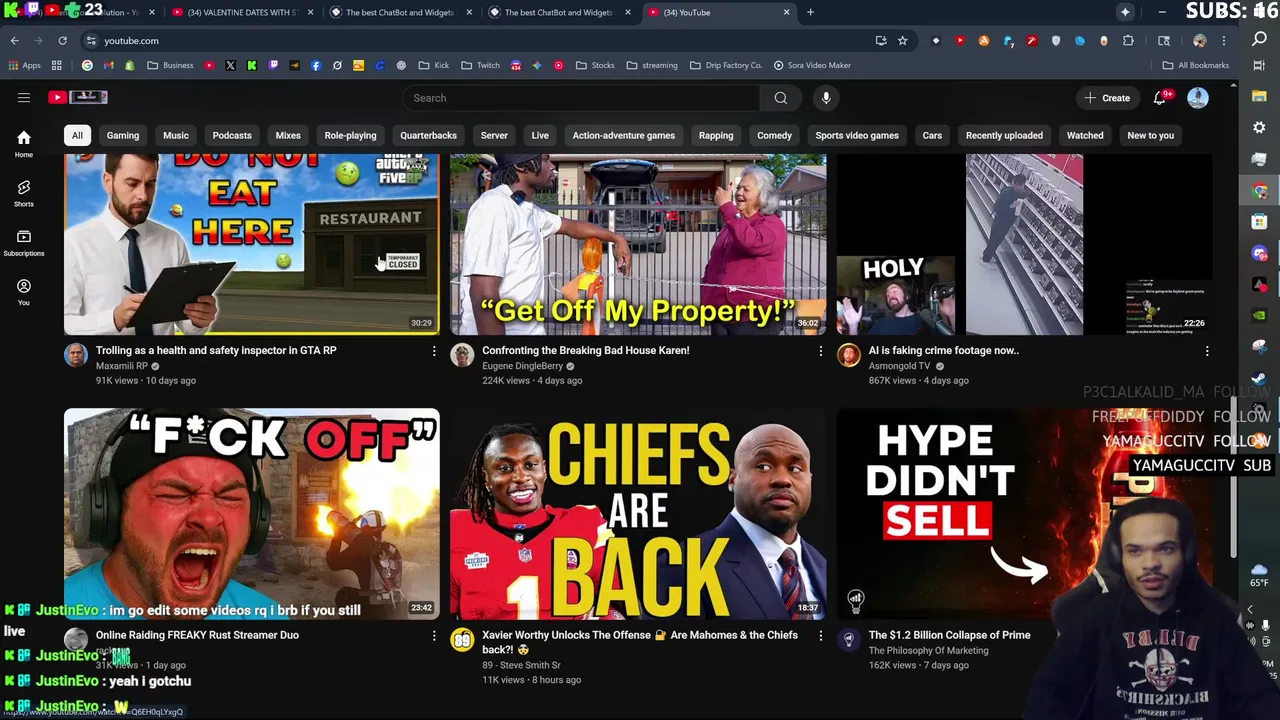Open Windows Settings gear on taskbar
The width and height of the screenshot is (1280, 720).
click(x=1260, y=128)
